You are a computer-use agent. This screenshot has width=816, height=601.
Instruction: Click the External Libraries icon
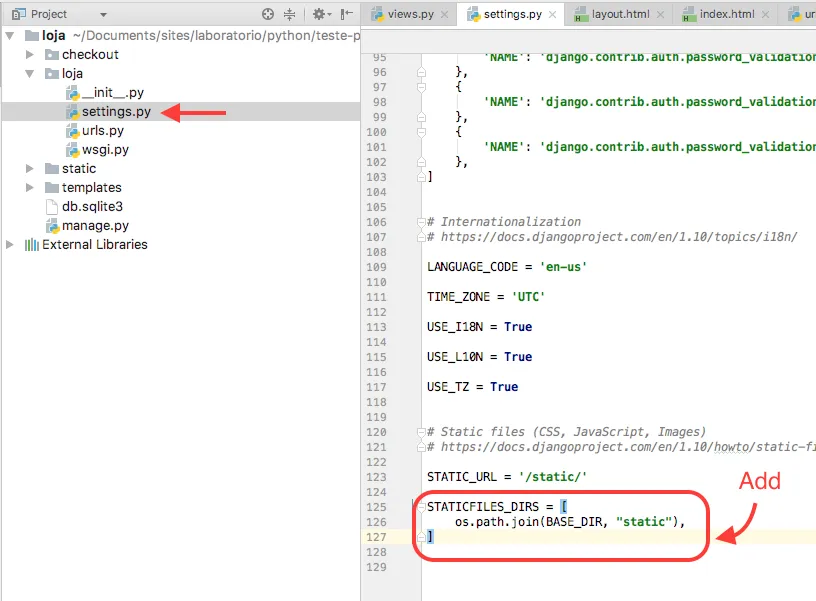[x=31, y=245]
